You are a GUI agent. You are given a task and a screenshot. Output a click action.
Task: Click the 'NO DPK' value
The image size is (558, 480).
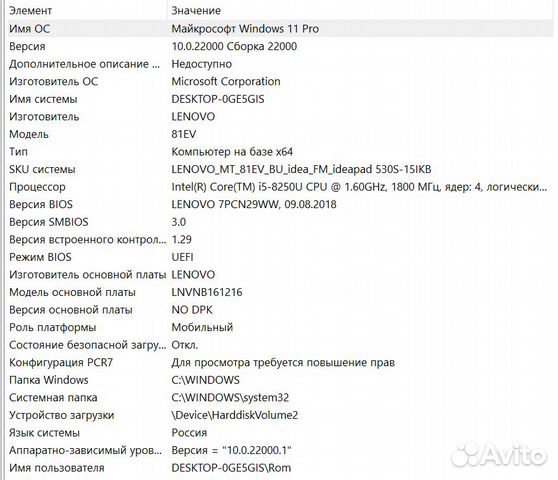click(192, 310)
